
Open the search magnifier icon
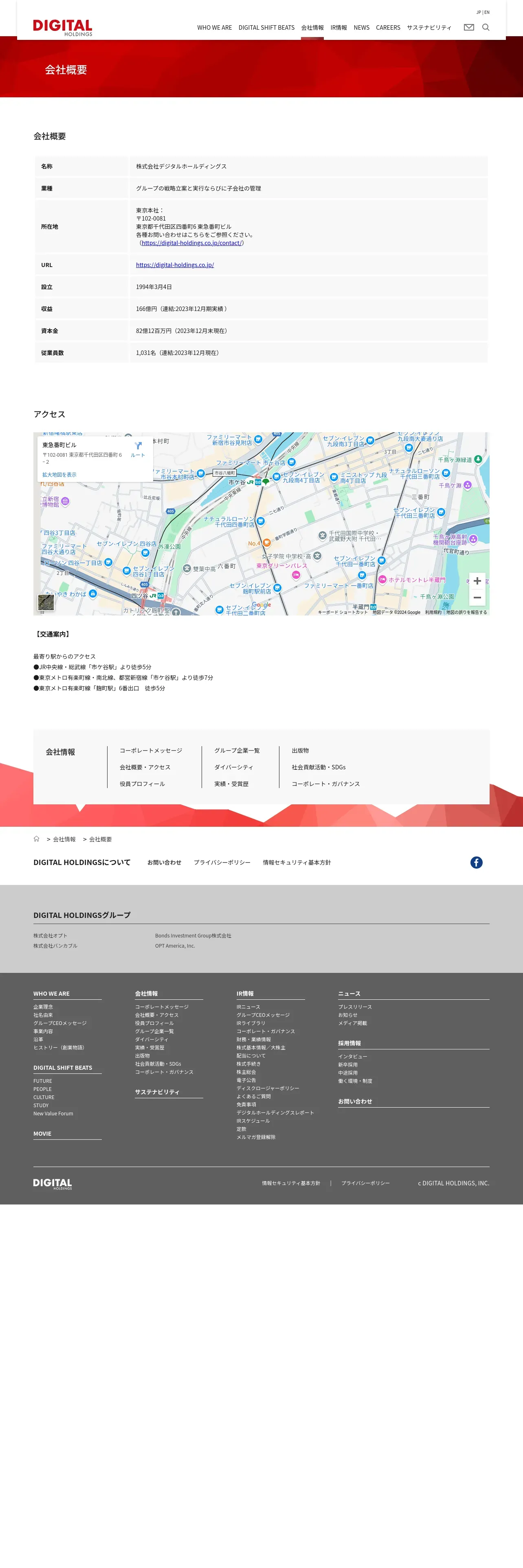[x=486, y=27]
